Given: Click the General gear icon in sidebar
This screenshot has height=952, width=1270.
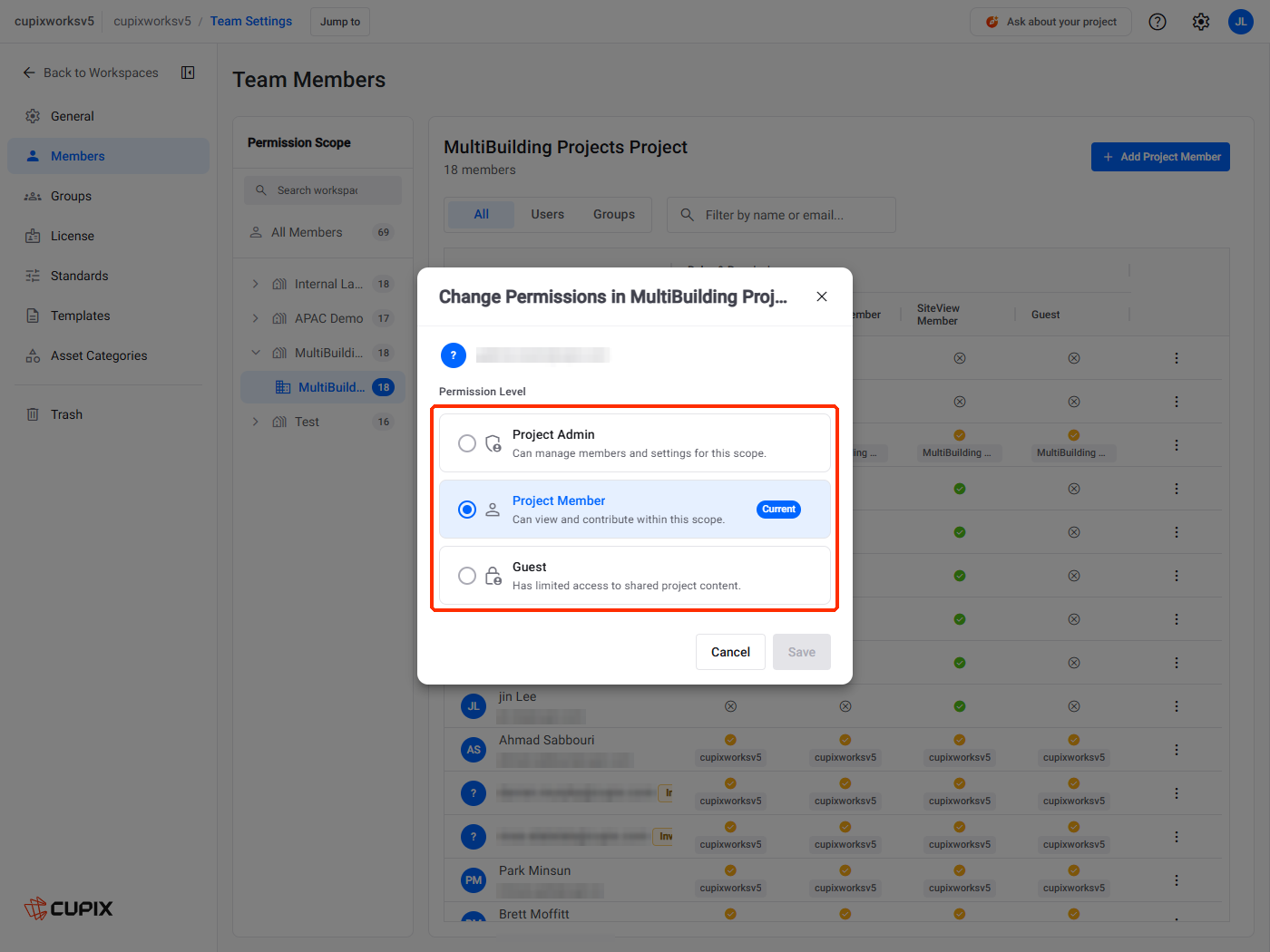Looking at the screenshot, I should click(x=33, y=116).
